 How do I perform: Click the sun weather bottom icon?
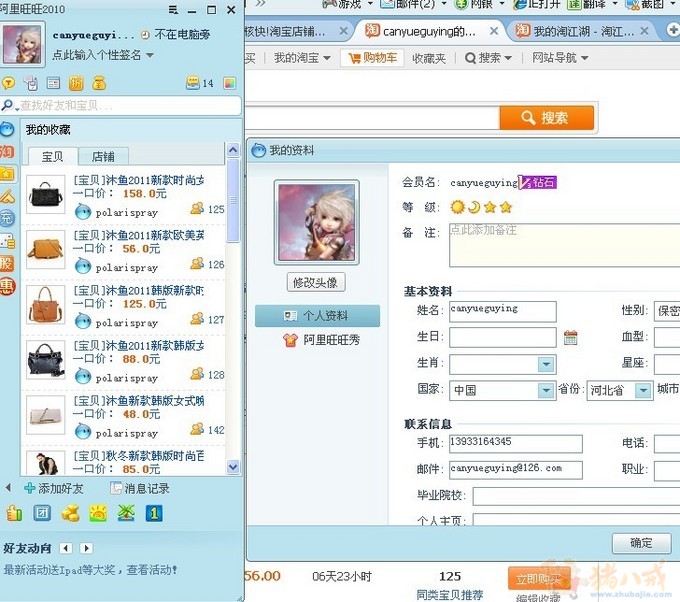tap(98, 514)
